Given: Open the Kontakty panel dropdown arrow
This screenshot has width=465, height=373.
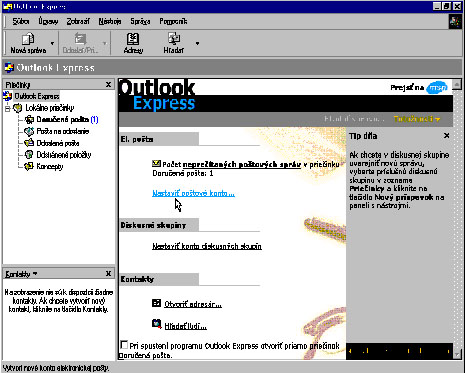Looking at the screenshot, I should pos(35,274).
